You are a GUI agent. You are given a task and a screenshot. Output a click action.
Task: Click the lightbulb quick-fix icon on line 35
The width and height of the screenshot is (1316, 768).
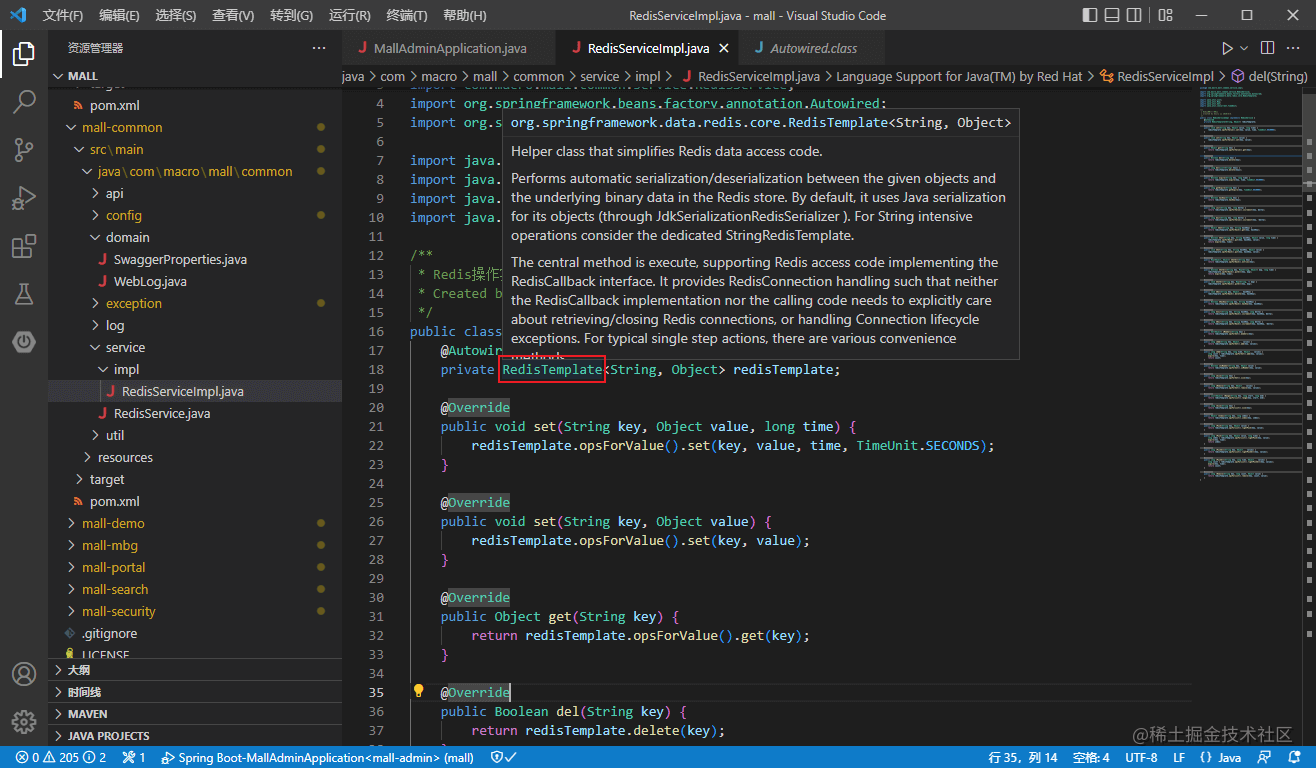419,692
